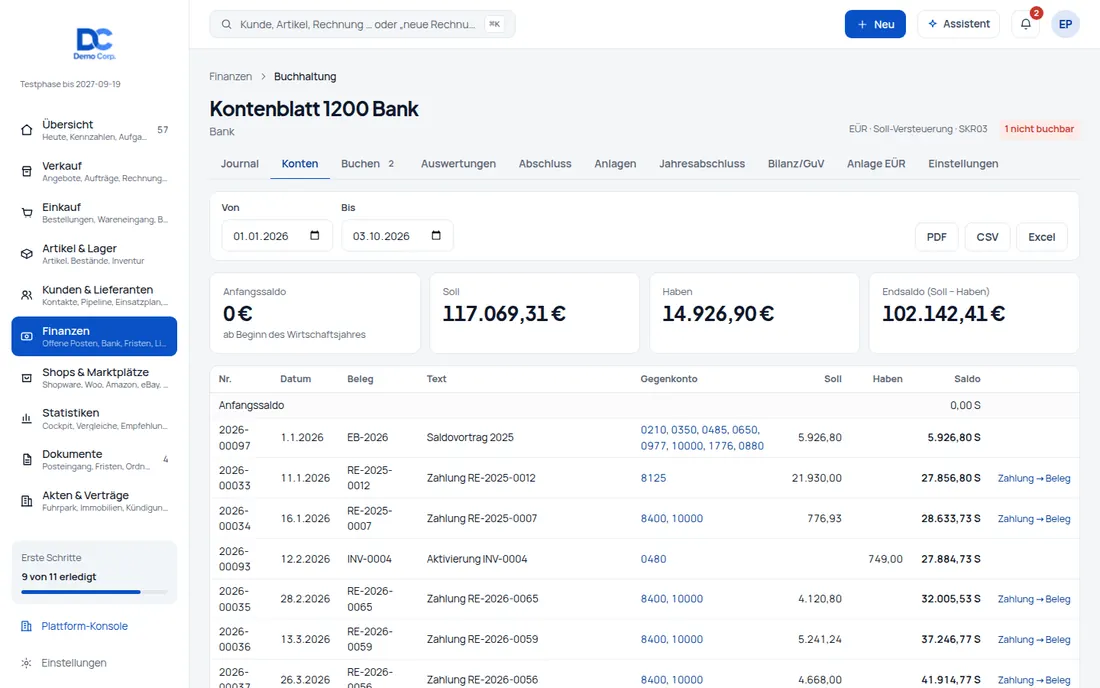Viewport: 1100px width, 688px height.
Task: Click the Soll total 117.069,31 €
Action: tap(504, 313)
